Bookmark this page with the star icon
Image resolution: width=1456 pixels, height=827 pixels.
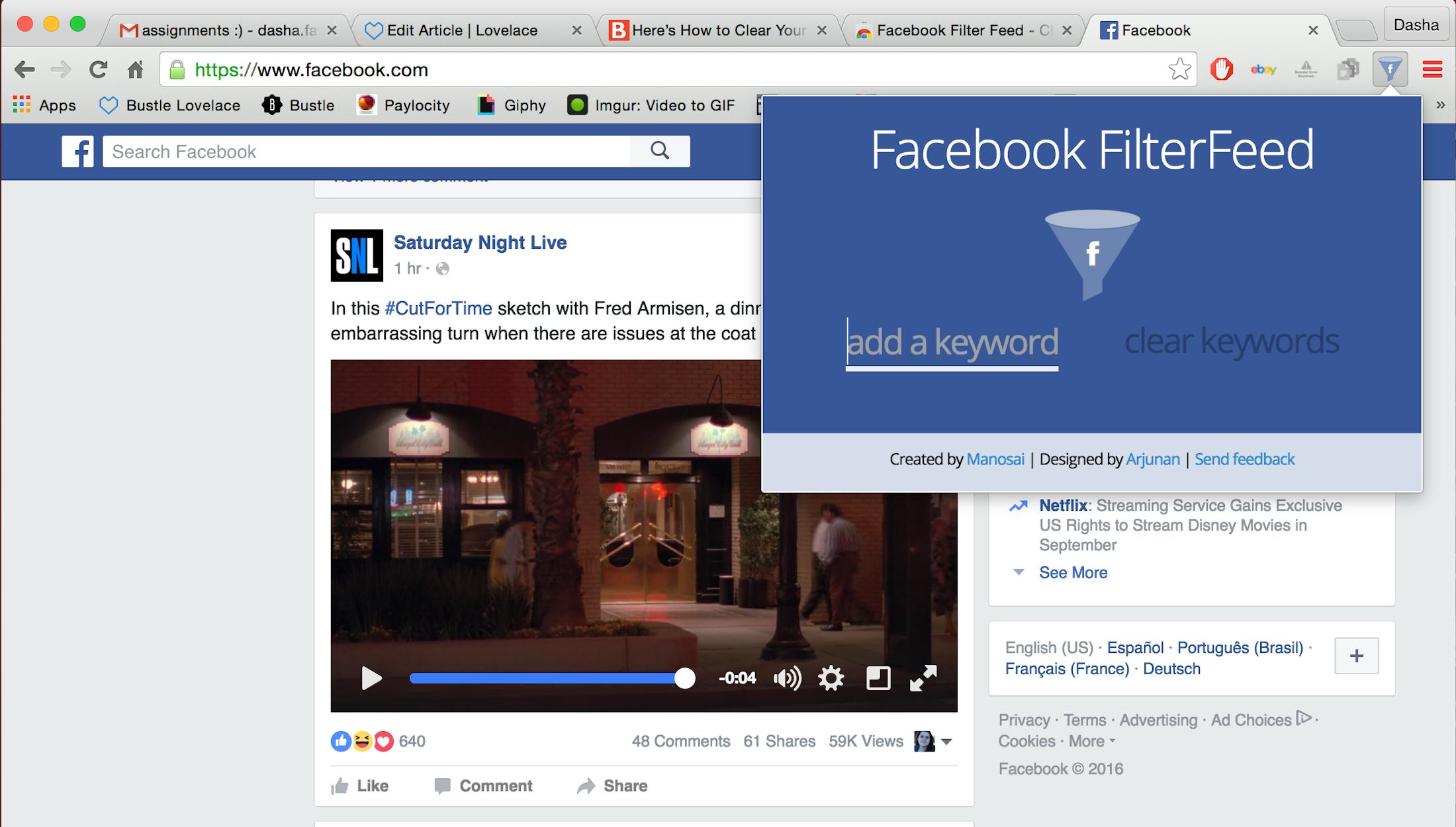1179,68
